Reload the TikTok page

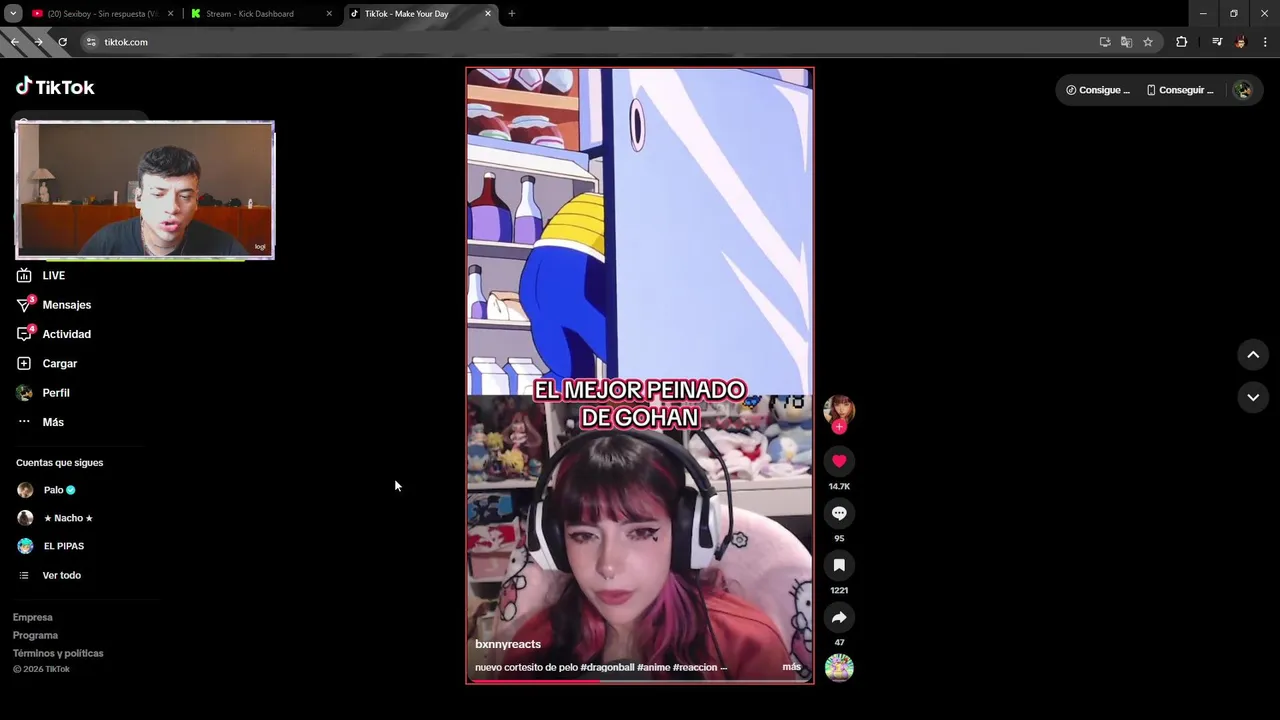62,42
